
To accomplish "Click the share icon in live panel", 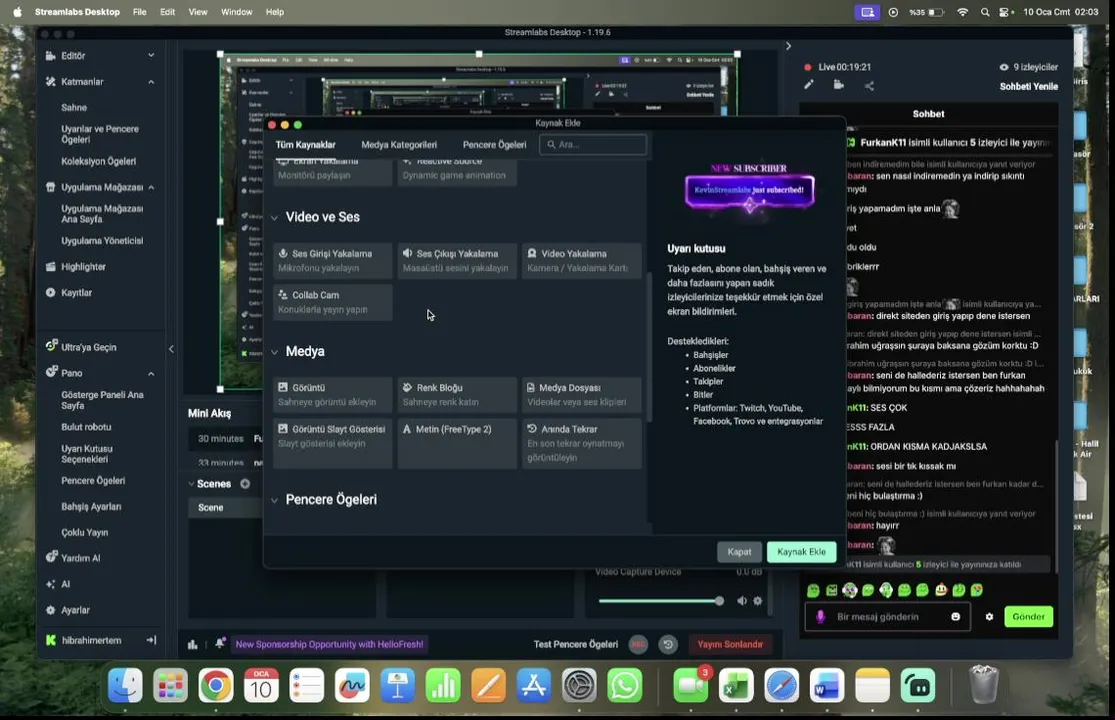I will (869, 86).
